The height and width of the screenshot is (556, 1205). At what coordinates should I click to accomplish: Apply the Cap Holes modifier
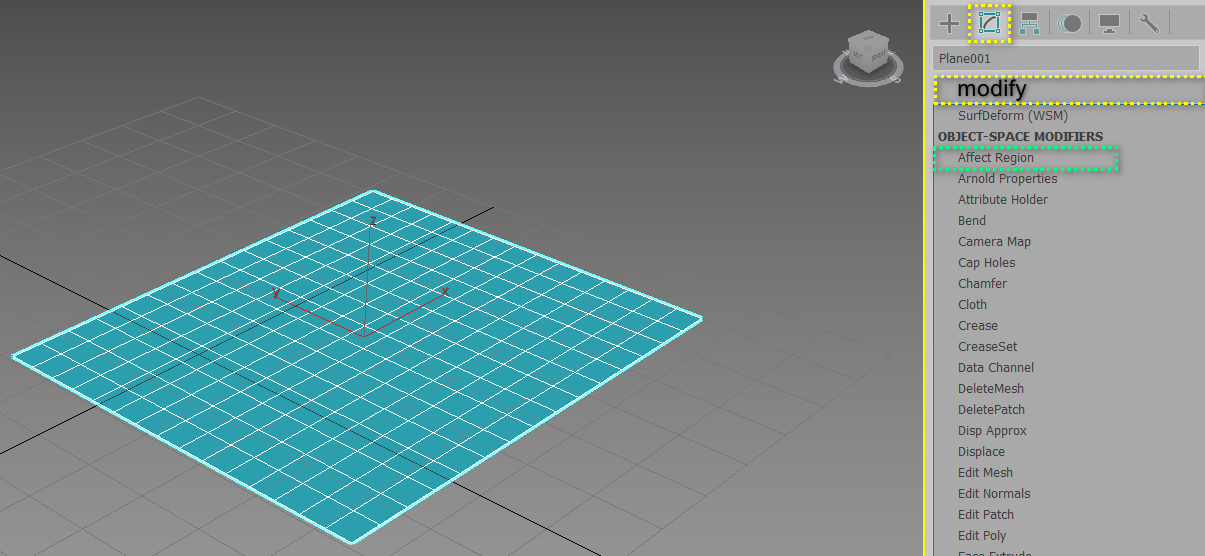click(986, 263)
